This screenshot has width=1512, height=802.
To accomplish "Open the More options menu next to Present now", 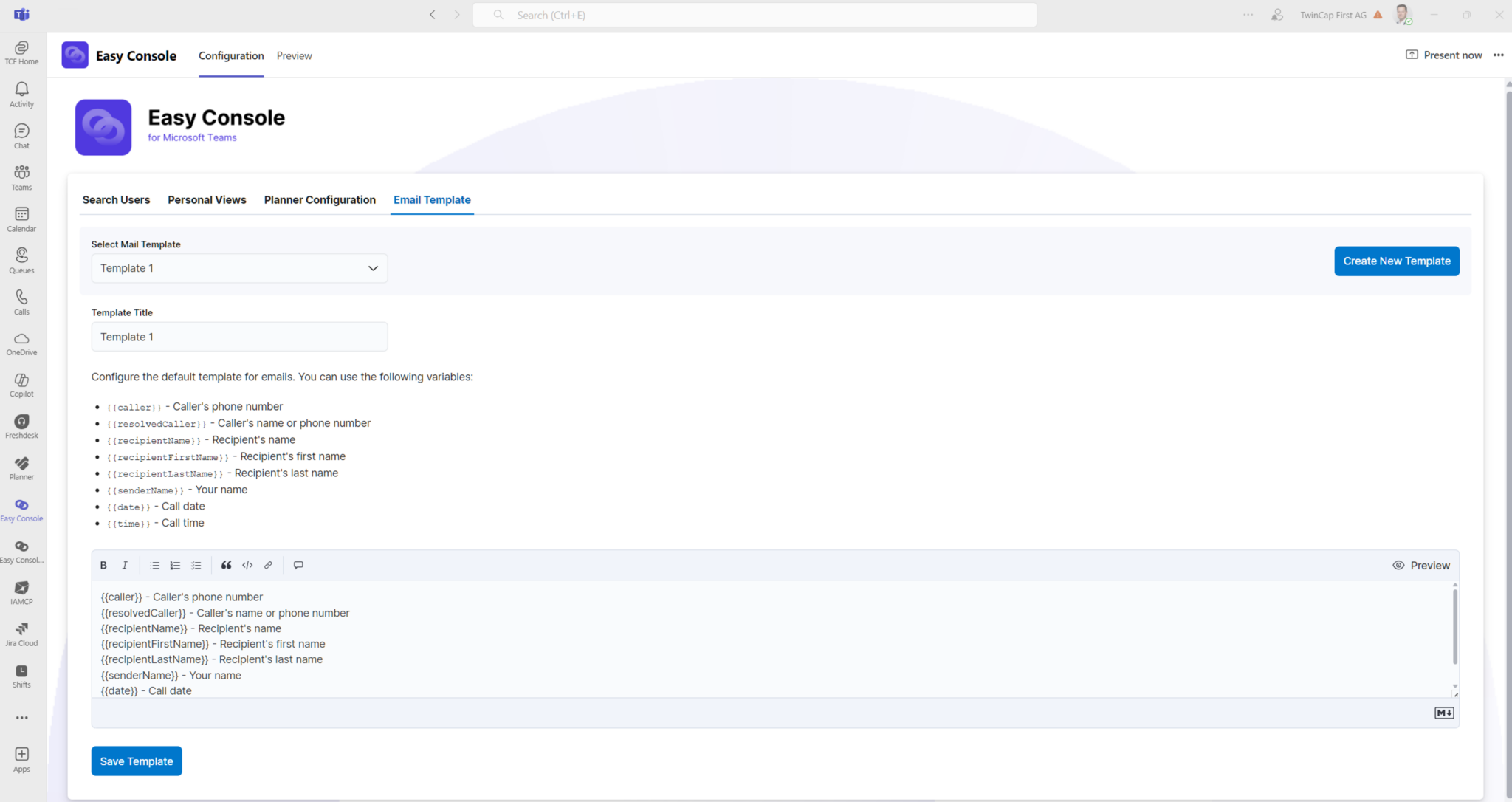I will (x=1499, y=55).
